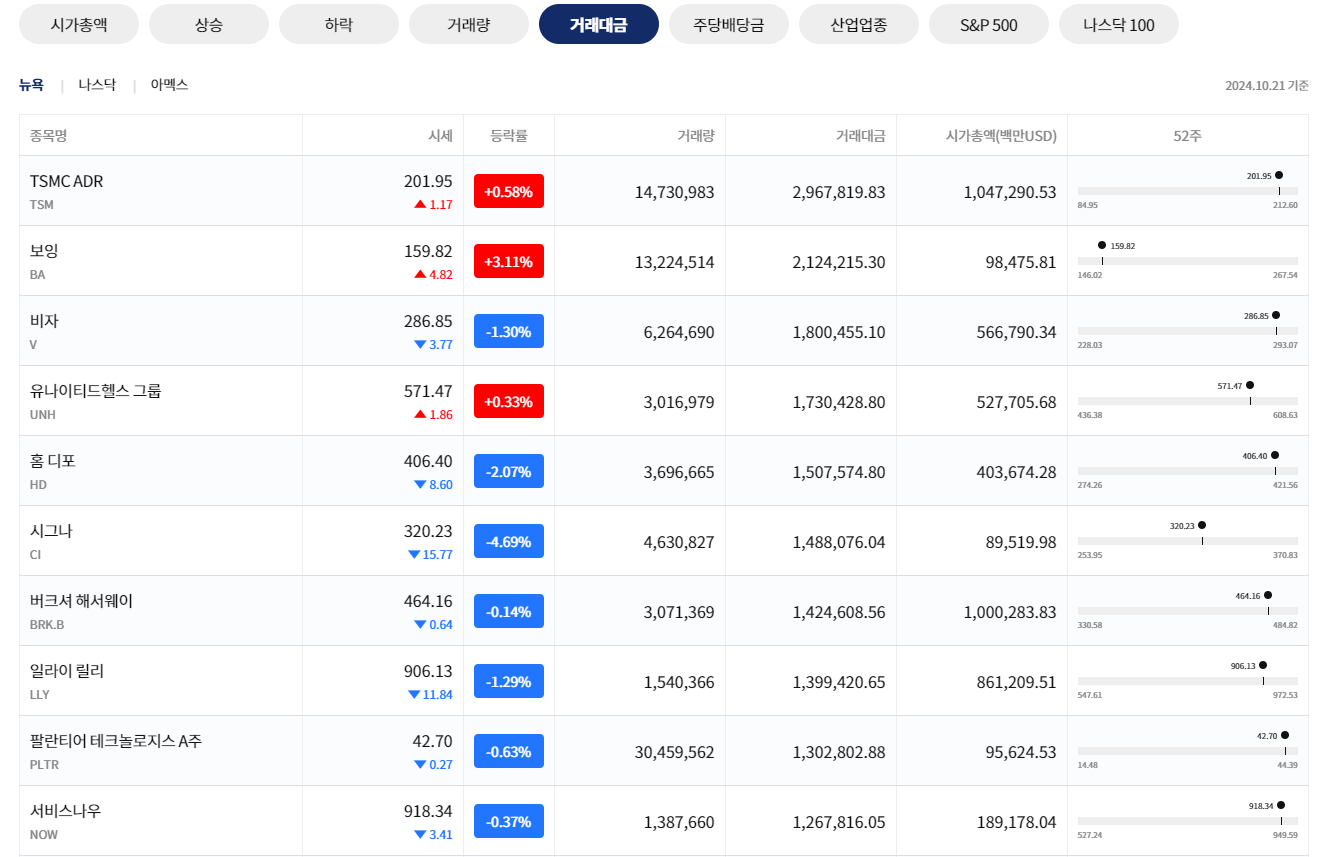Image resolution: width=1324 pixels, height=857 pixels.
Task: Click the 시가총액(백만USD) column header
Action: tap(1001, 135)
